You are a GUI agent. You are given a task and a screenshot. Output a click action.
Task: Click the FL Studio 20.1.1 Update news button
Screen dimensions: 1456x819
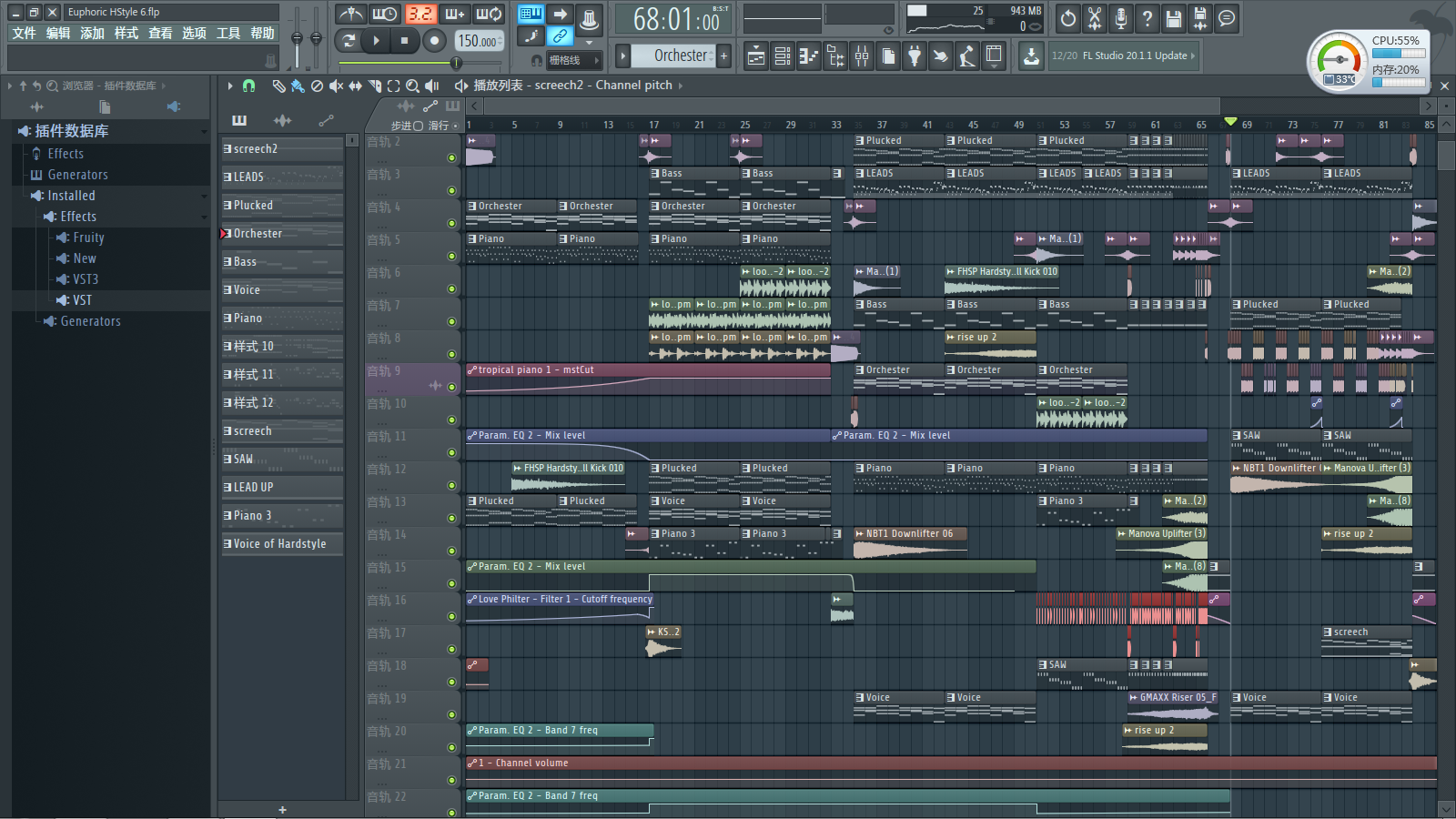coord(1123,56)
